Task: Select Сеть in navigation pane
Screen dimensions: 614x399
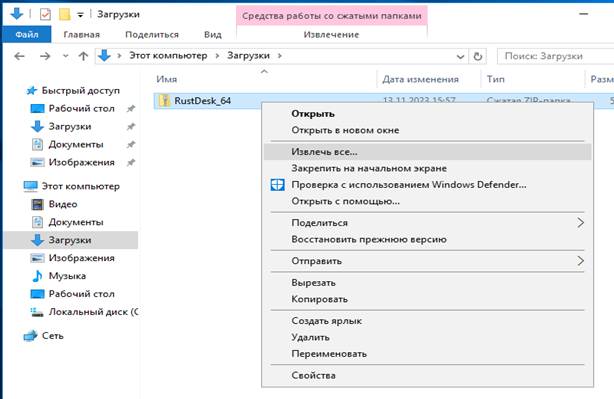Action: click(x=52, y=336)
